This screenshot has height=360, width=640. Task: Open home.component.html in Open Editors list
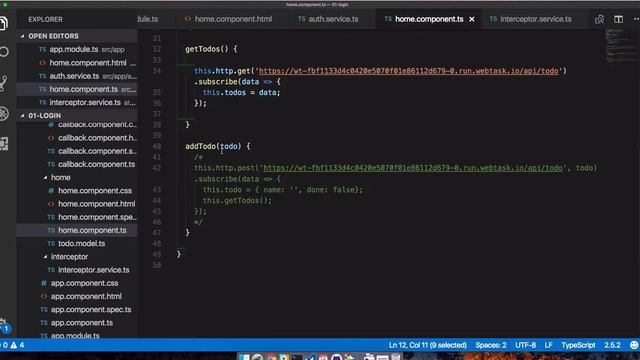pyautogui.click(x=77, y=63)
